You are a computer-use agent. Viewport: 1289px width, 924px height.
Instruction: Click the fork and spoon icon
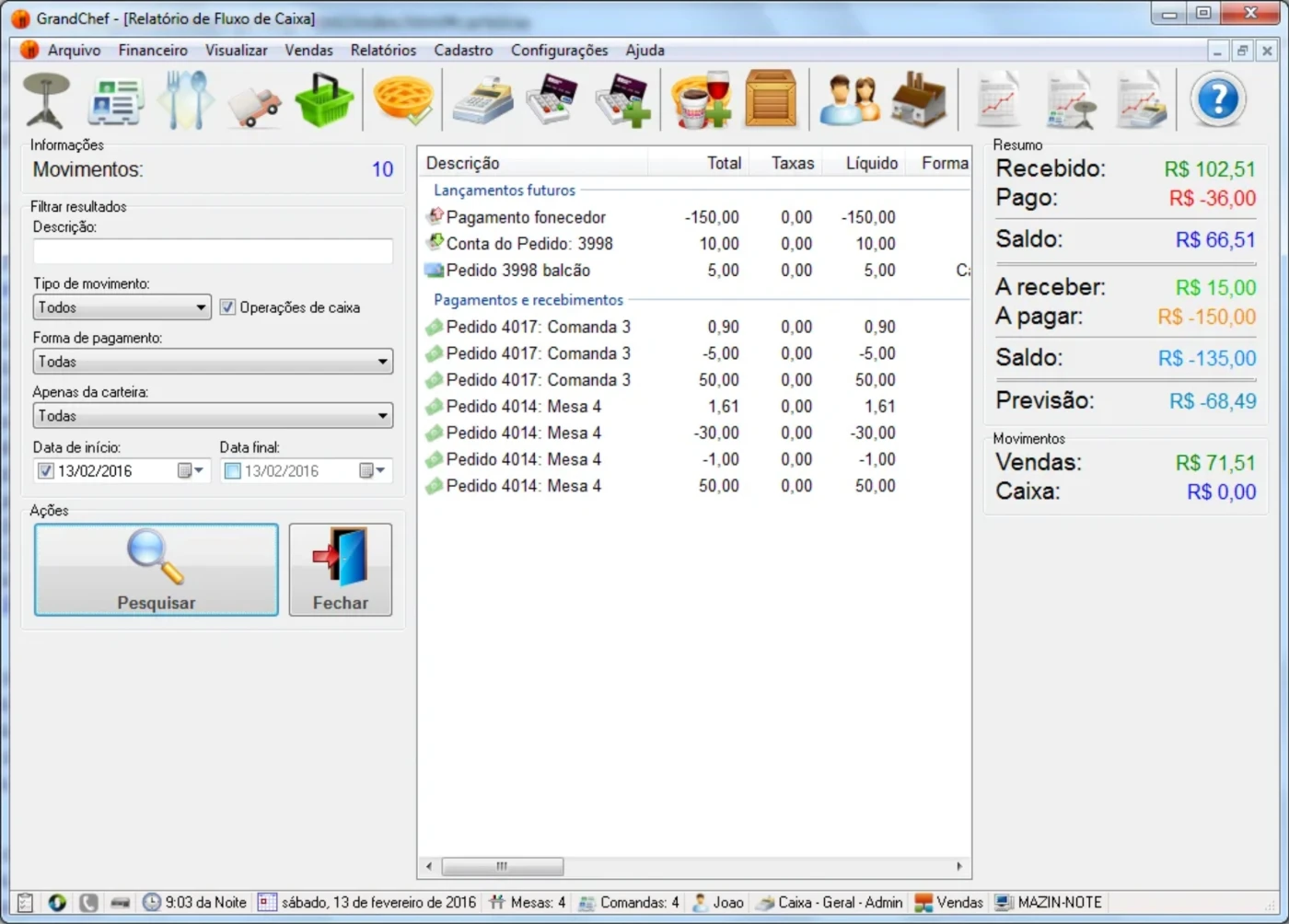click(x=186, y=99)
